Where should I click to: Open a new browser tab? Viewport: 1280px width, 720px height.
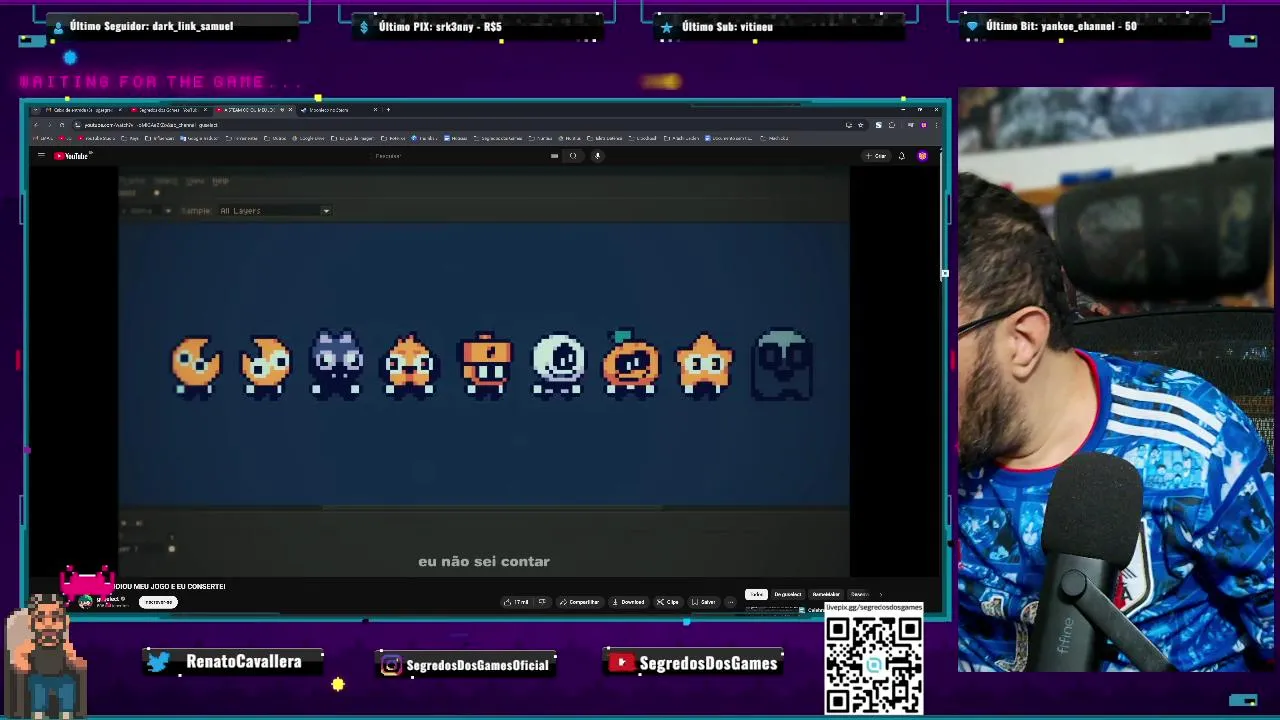pyautogui.click(x=388, y=110)
